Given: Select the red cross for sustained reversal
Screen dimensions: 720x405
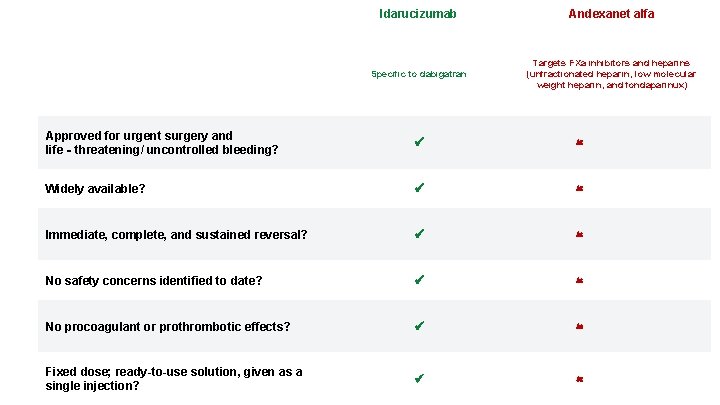Looking at the screenshot, I should click(580, 234).
